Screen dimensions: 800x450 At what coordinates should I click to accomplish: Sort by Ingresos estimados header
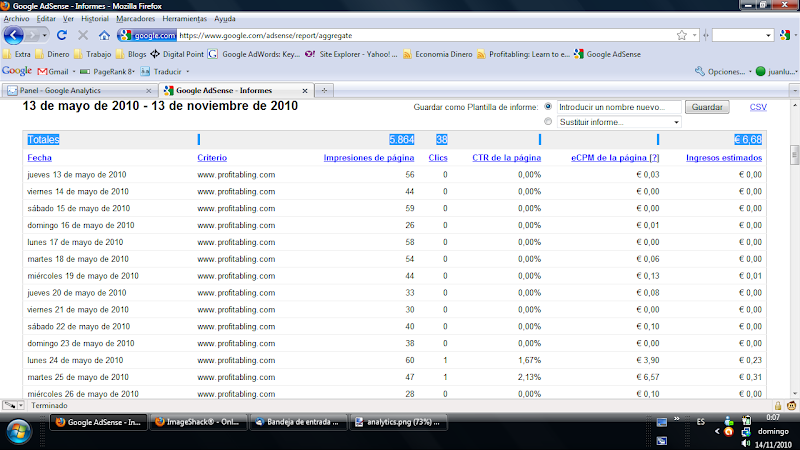pyautogui.click(x=723, y=158)
